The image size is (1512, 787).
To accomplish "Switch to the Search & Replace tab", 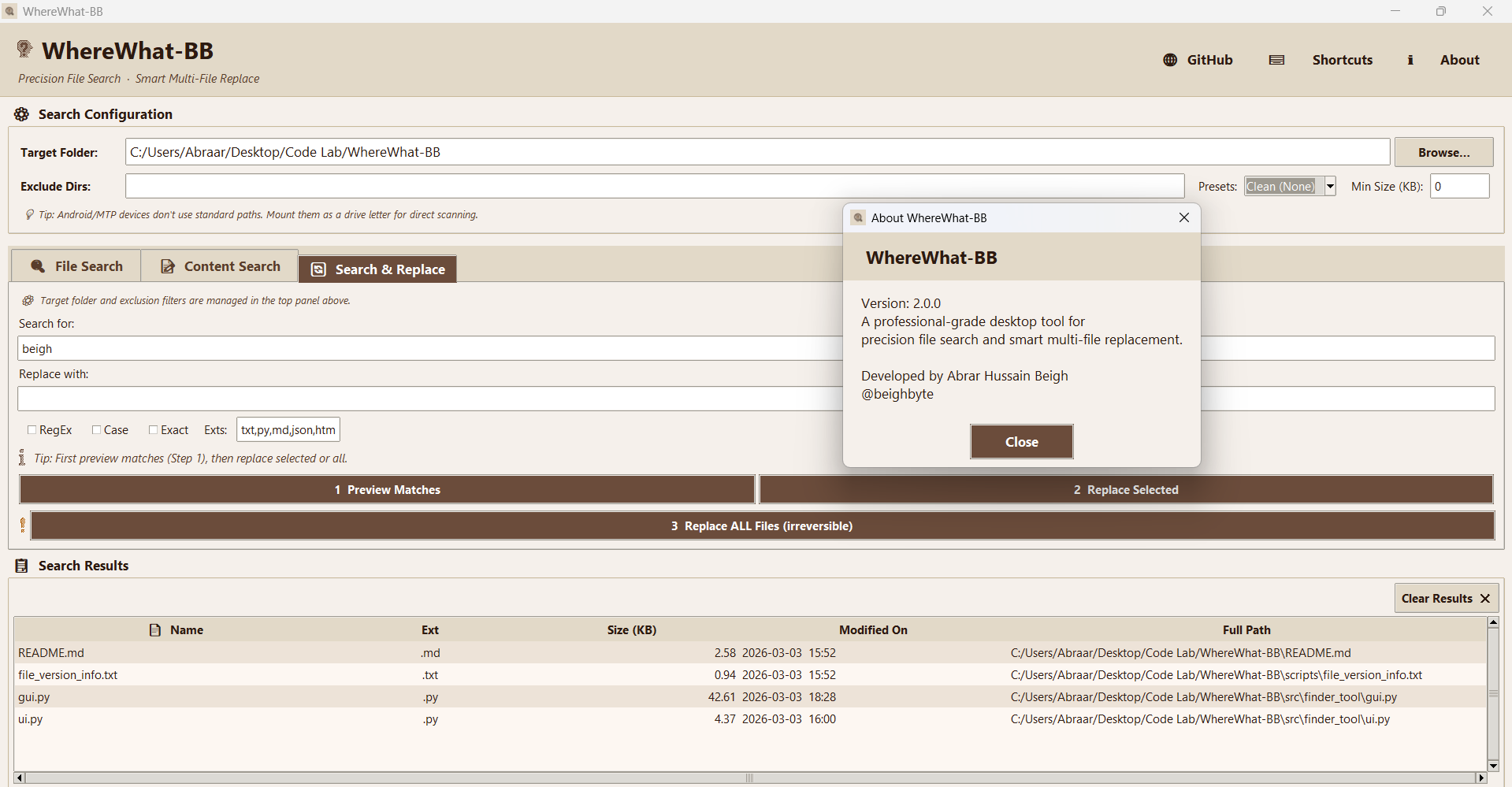I will (377, 269).
